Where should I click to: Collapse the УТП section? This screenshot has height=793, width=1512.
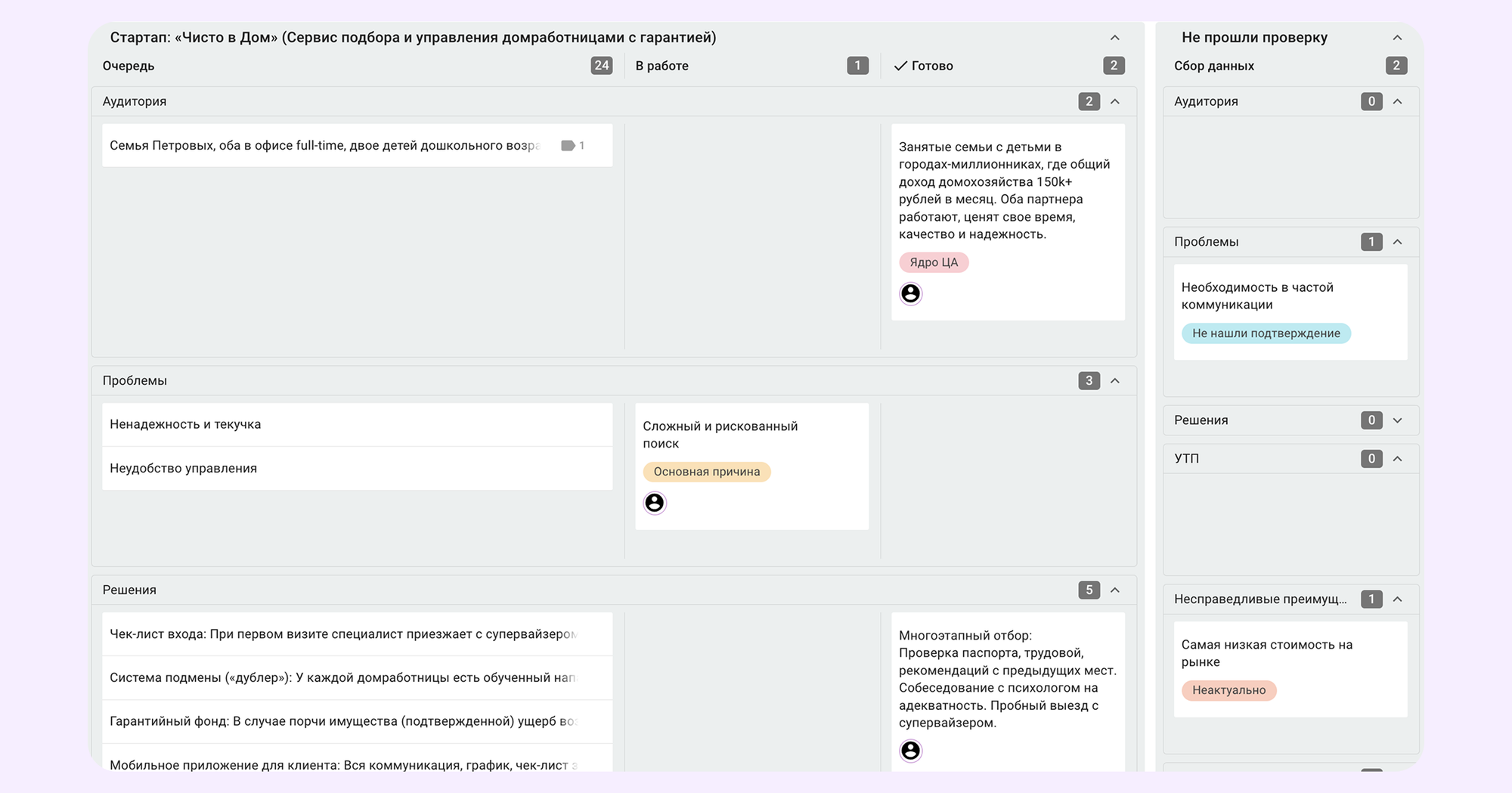[x=1397, y=458]
